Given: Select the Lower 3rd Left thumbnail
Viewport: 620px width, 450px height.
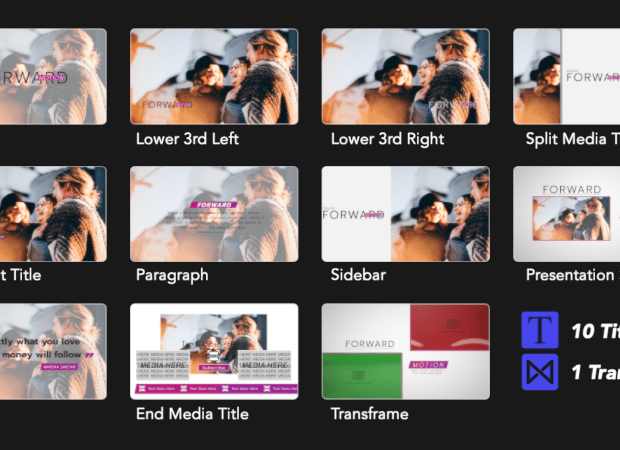Looking at the screenshot, I should point(214,76).
